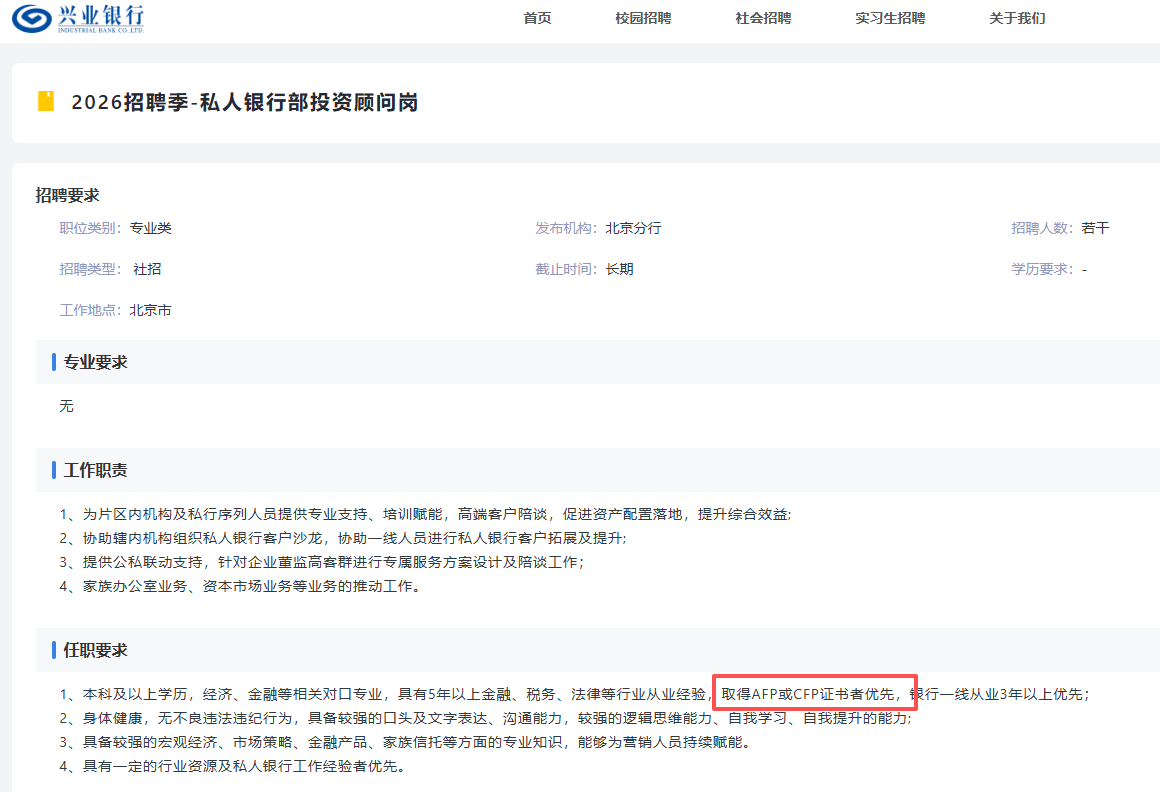Open the 社会招聘 menu item

click(x=763, y=18)
